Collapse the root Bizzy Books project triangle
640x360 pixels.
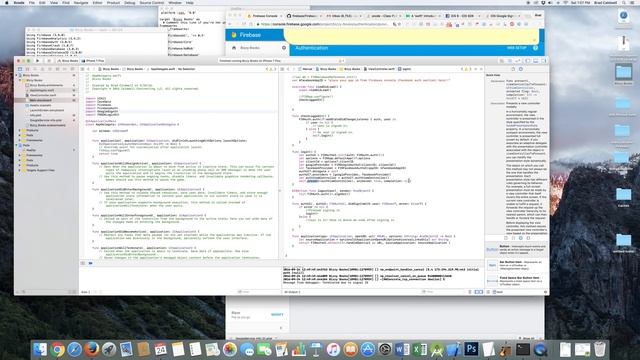(17, 76)
